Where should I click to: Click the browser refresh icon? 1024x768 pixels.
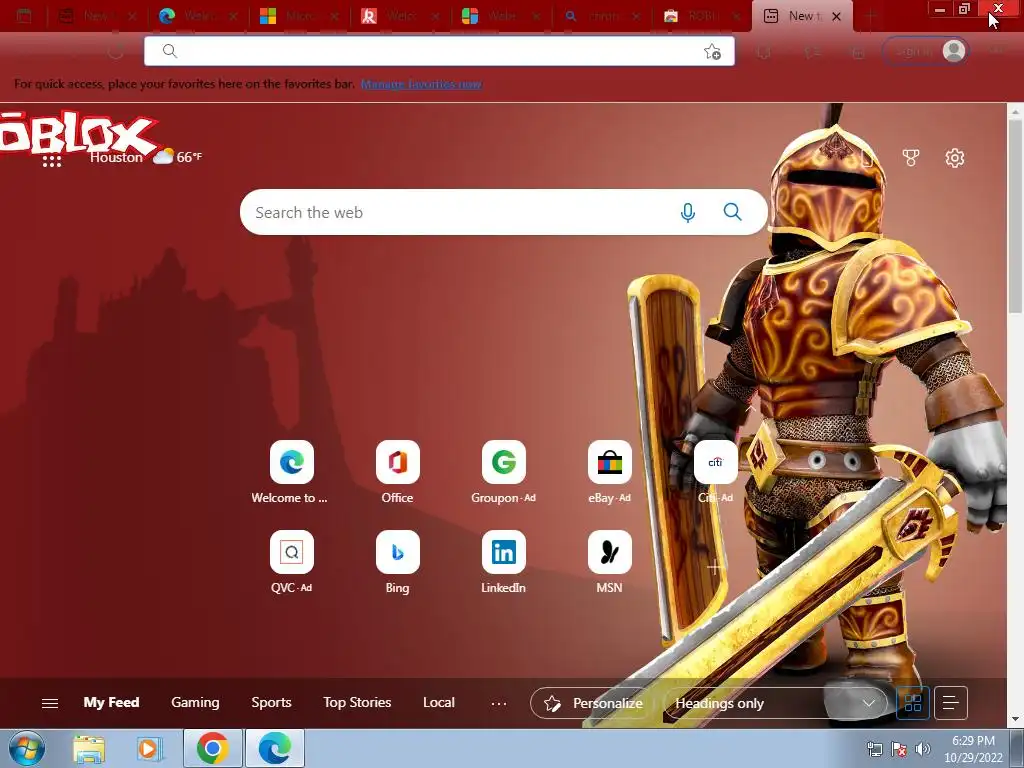coord(116,51)
